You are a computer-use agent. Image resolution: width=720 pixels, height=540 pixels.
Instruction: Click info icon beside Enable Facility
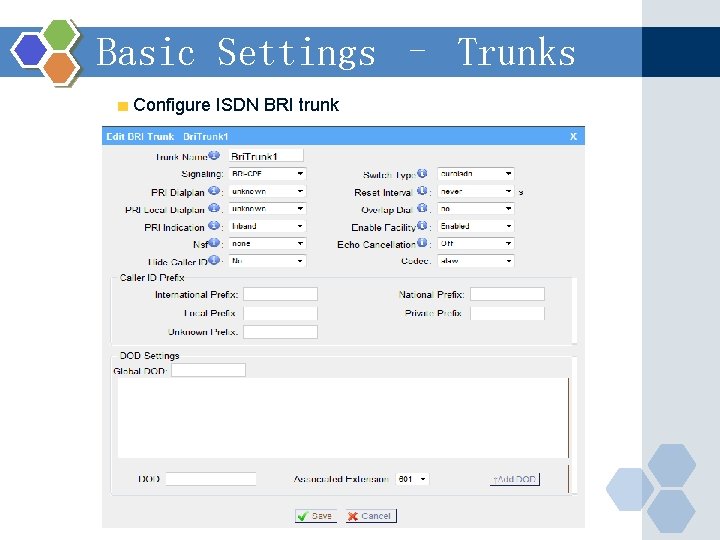[x=422, y=225]
